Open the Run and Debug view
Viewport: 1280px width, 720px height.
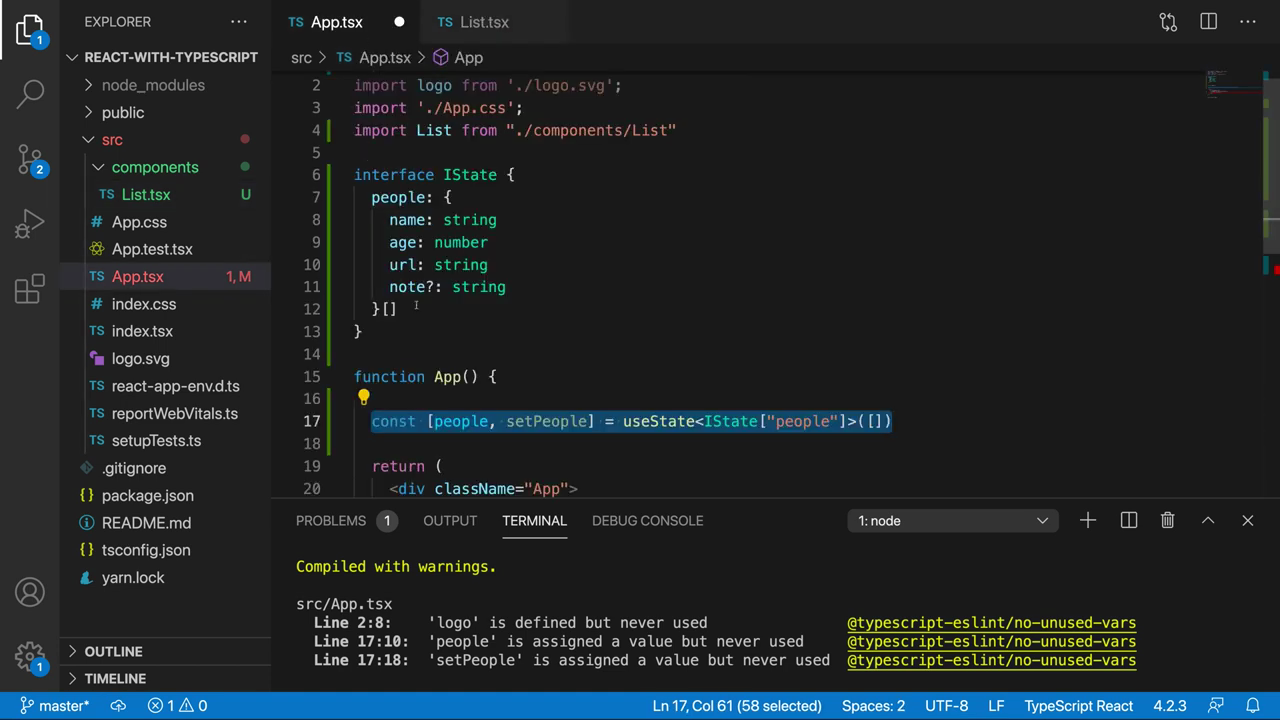tap(30, 224)
